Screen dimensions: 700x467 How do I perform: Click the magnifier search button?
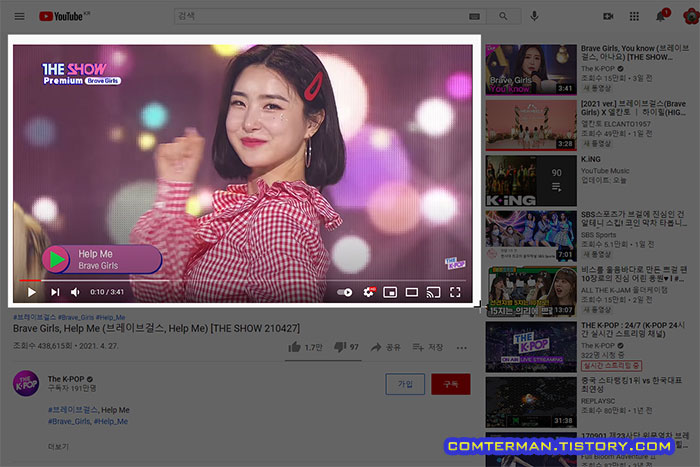point(503,17)
